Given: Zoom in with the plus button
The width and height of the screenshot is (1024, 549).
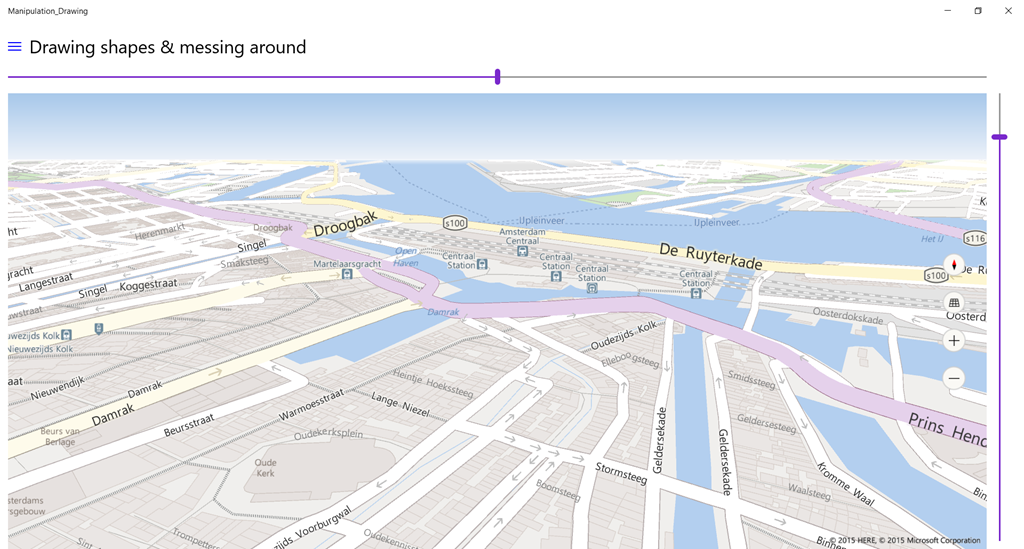Looking at the screenshot, I should click(954, 341).
